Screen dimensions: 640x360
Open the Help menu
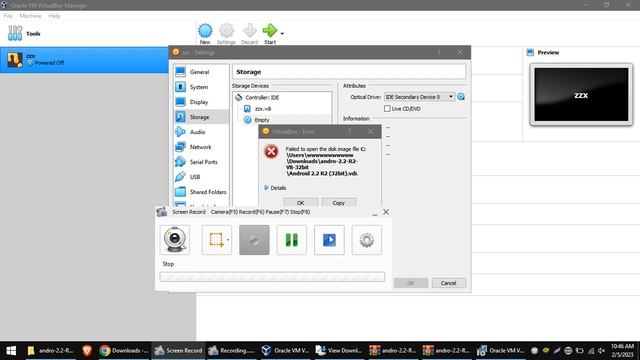click(x=54, y=16)
